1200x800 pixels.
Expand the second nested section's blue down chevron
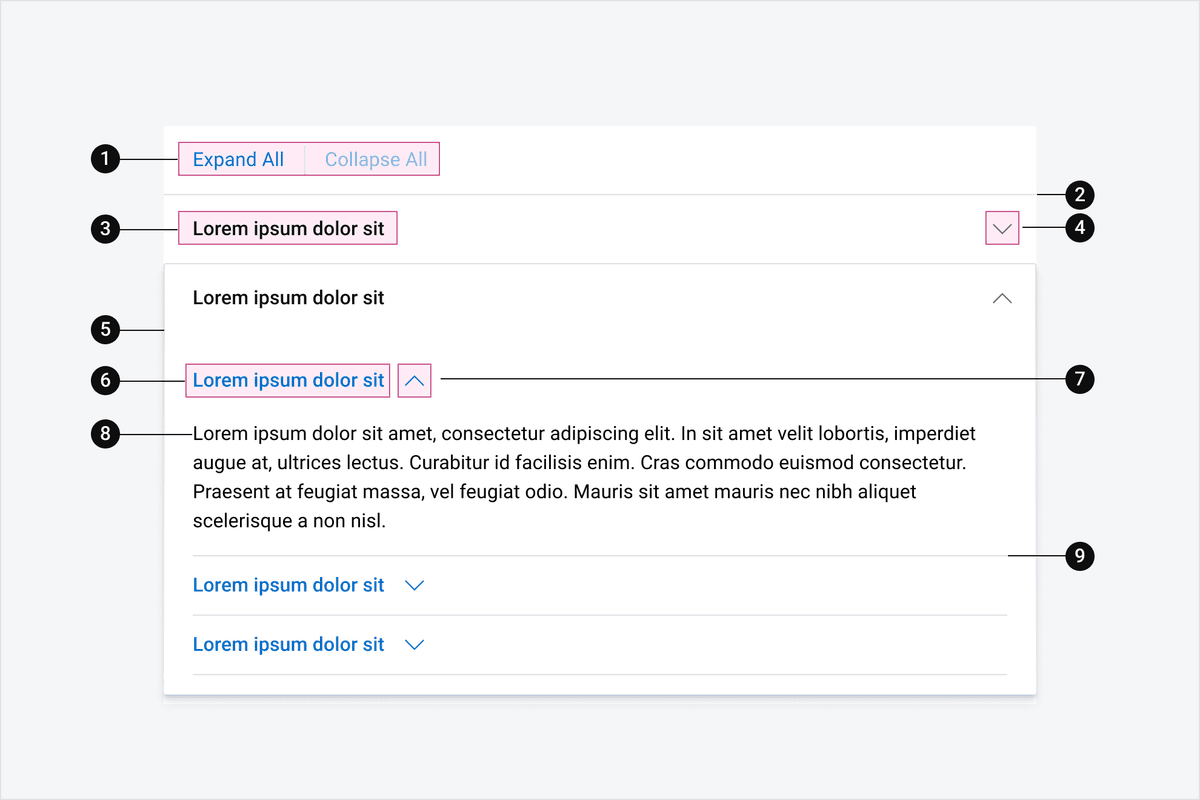(415, 585)
